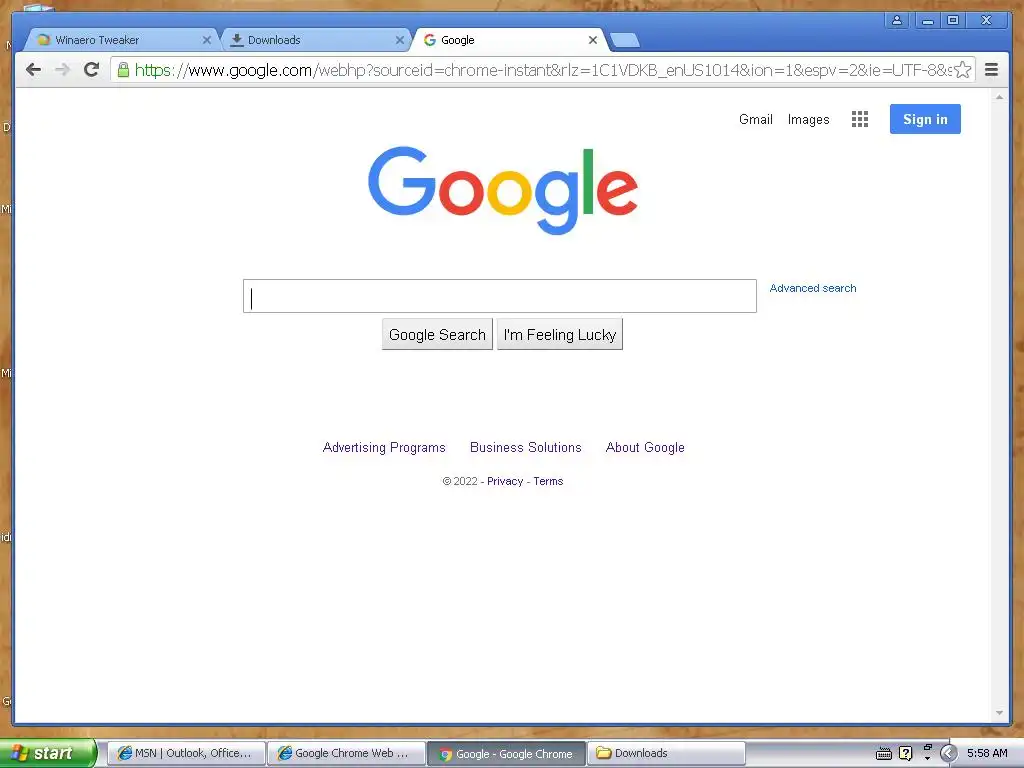Select the Google tab
Image resolution: width=1024 pixels, height=768 pixels.
[x=509, y=40]
